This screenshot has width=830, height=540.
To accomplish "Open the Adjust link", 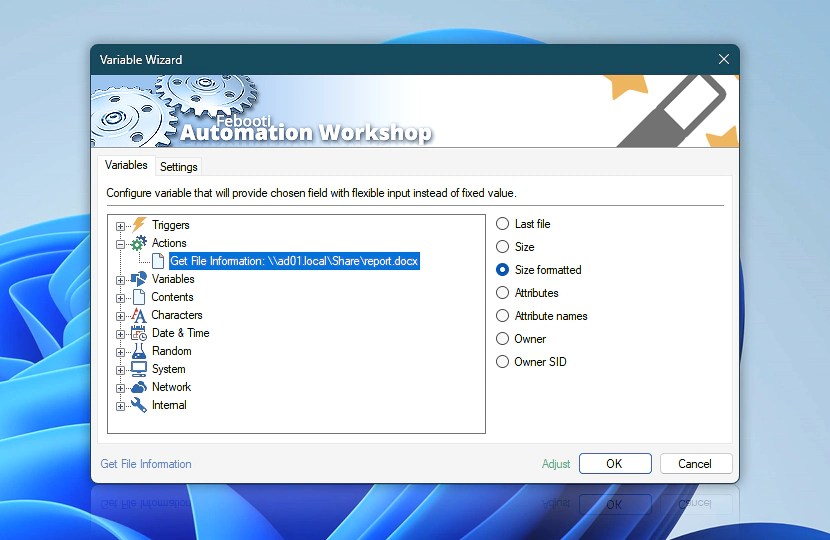I will tap(556, 464).
